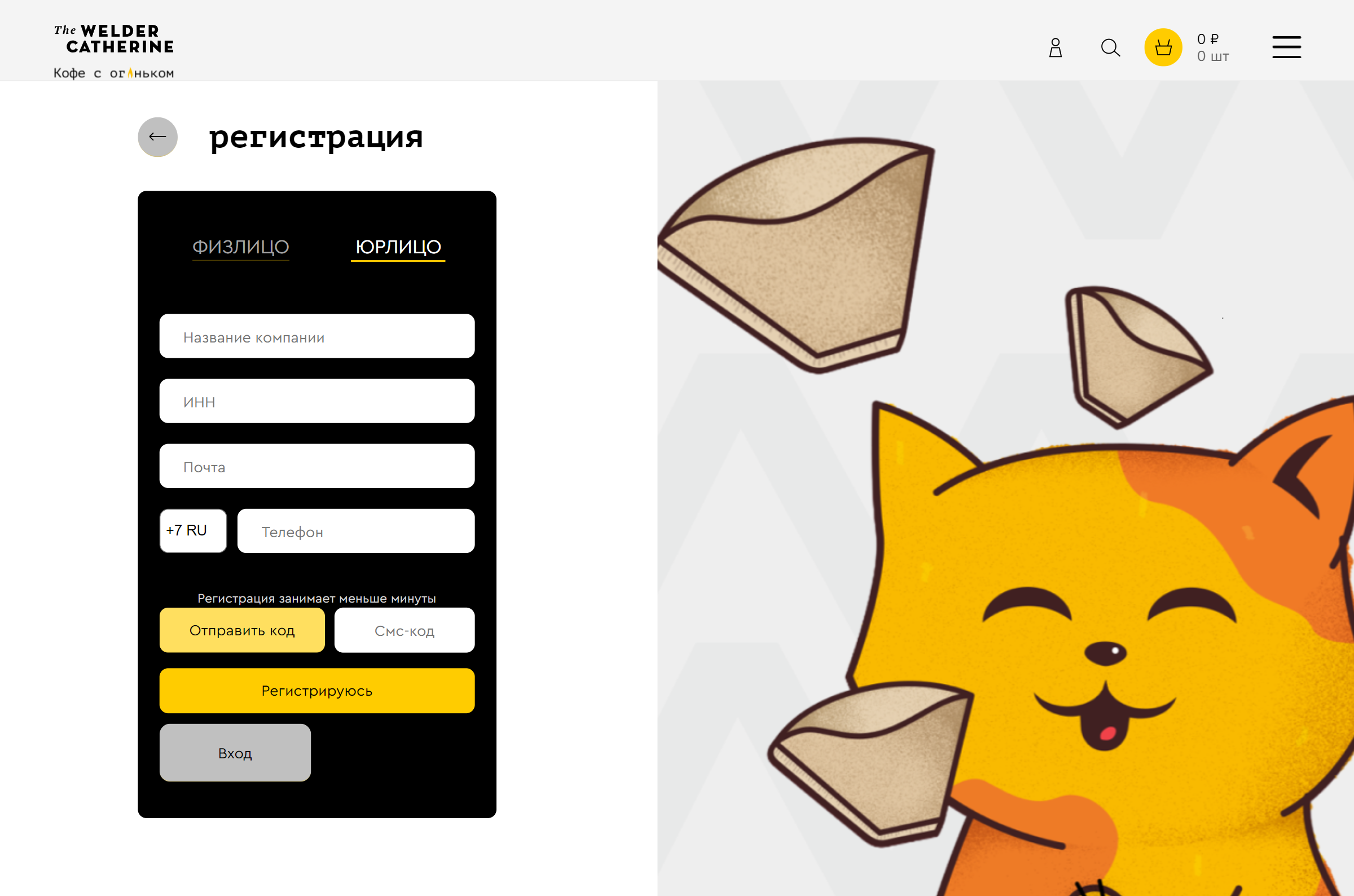Click the back arrow icon

[157, 136]
